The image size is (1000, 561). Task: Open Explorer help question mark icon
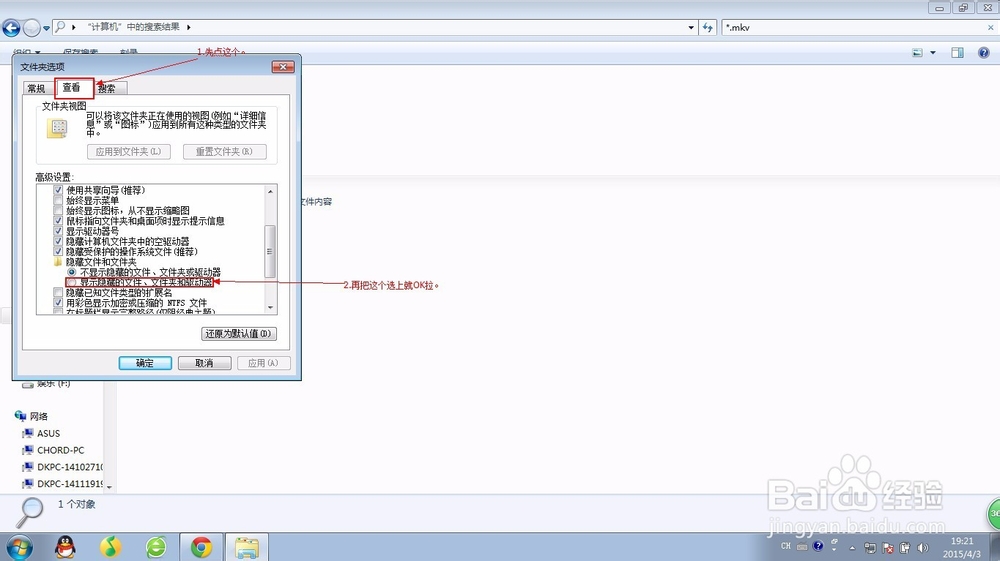pyautogui.click(x=983, y=52)
